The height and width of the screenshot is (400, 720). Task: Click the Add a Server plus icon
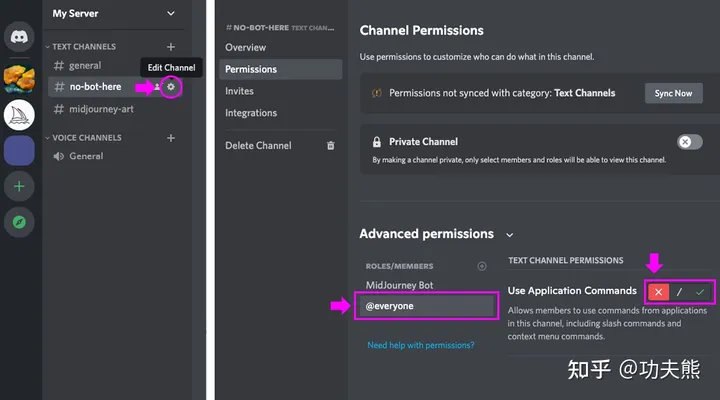(x=20, y=186)
